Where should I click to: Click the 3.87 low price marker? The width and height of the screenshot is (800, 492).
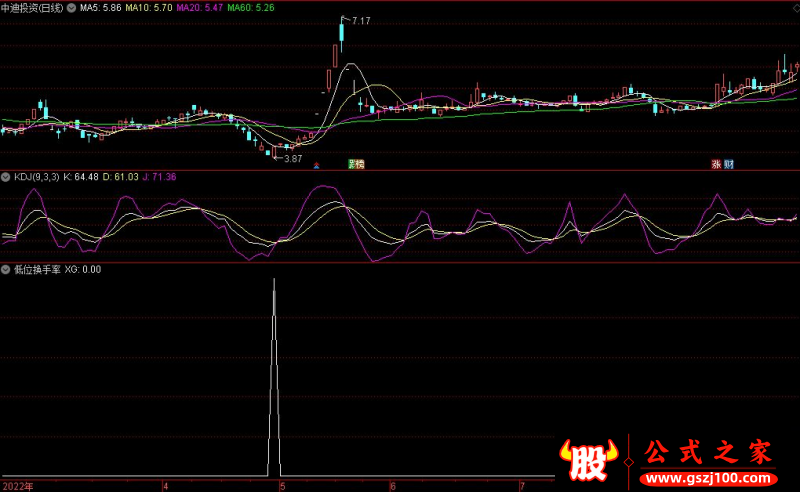coord(292,158)
